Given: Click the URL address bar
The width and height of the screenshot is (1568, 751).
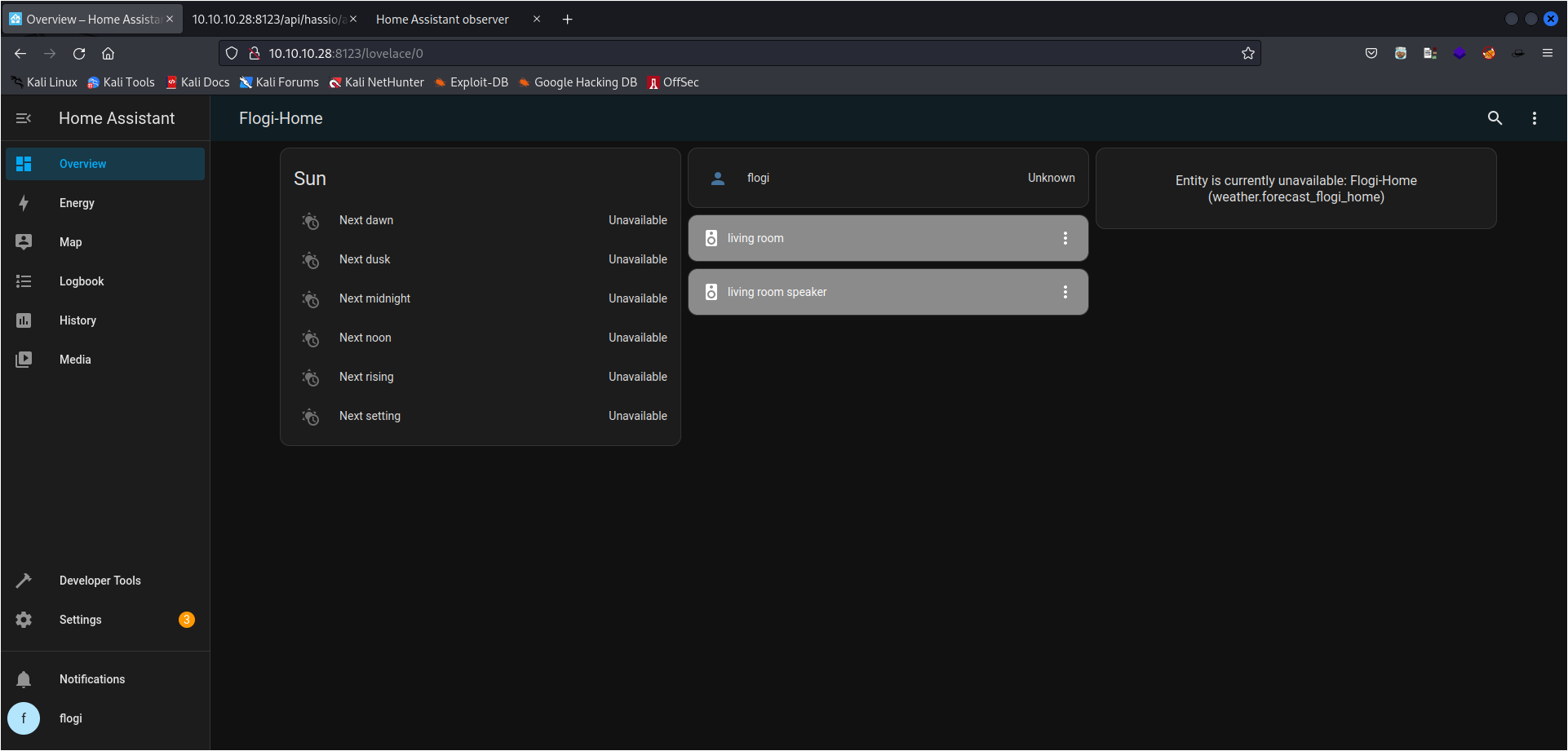Looking at the screenshot, I should pos(740,53).
